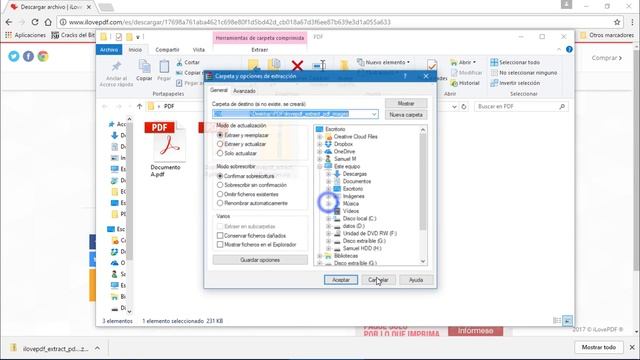This screenshot has height=360, width=640.
Task: Open Vista ribbon tab
Action: pos(199,49)
